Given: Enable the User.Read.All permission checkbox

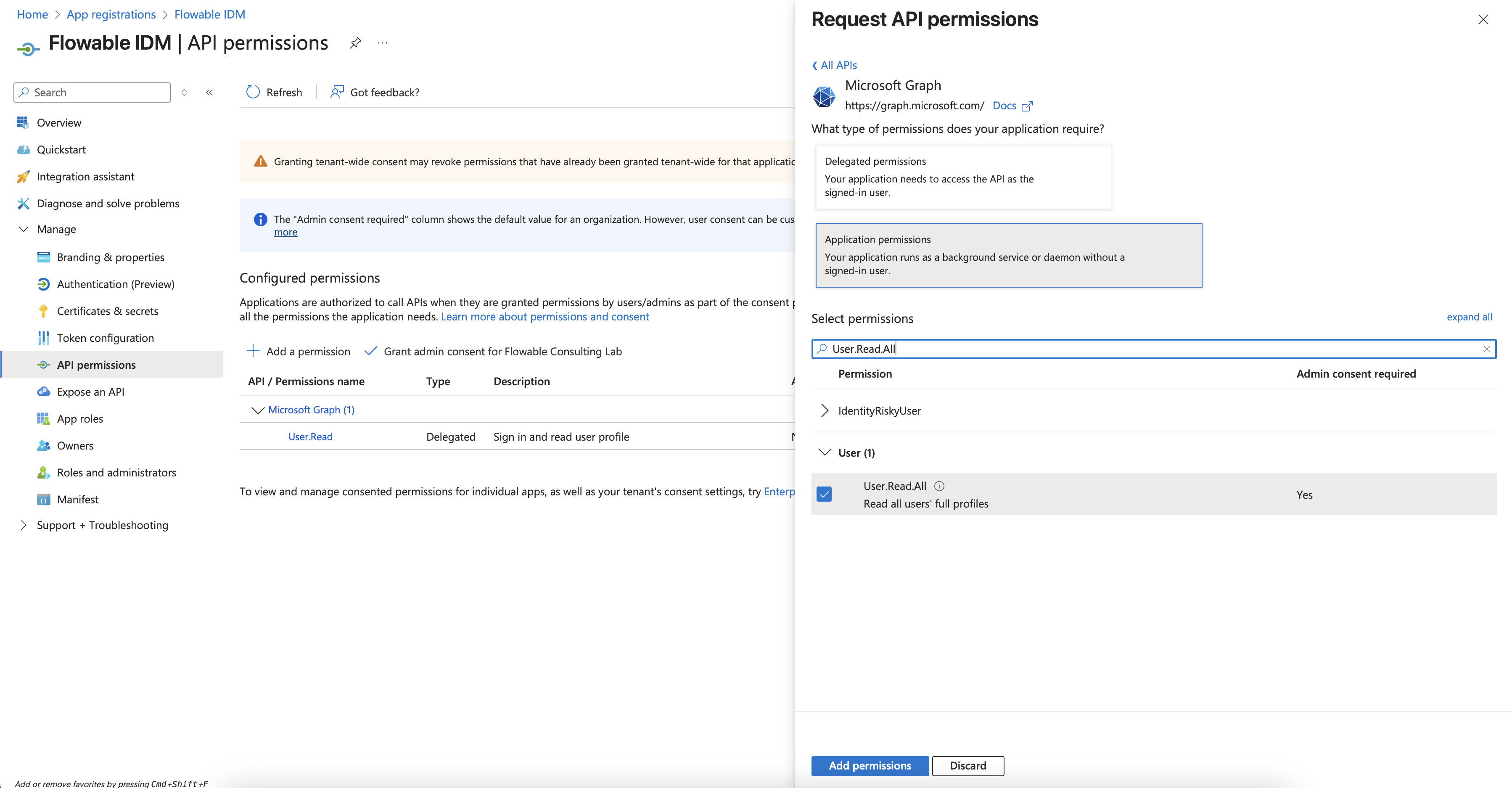Looking at the screenshot, I should click(x=825, y=494).
